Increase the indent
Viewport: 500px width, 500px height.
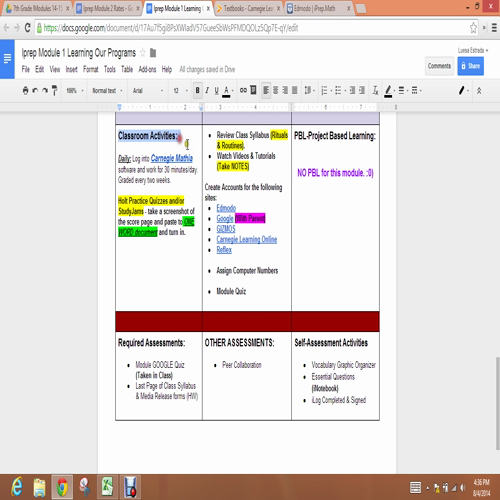point(362,90)
